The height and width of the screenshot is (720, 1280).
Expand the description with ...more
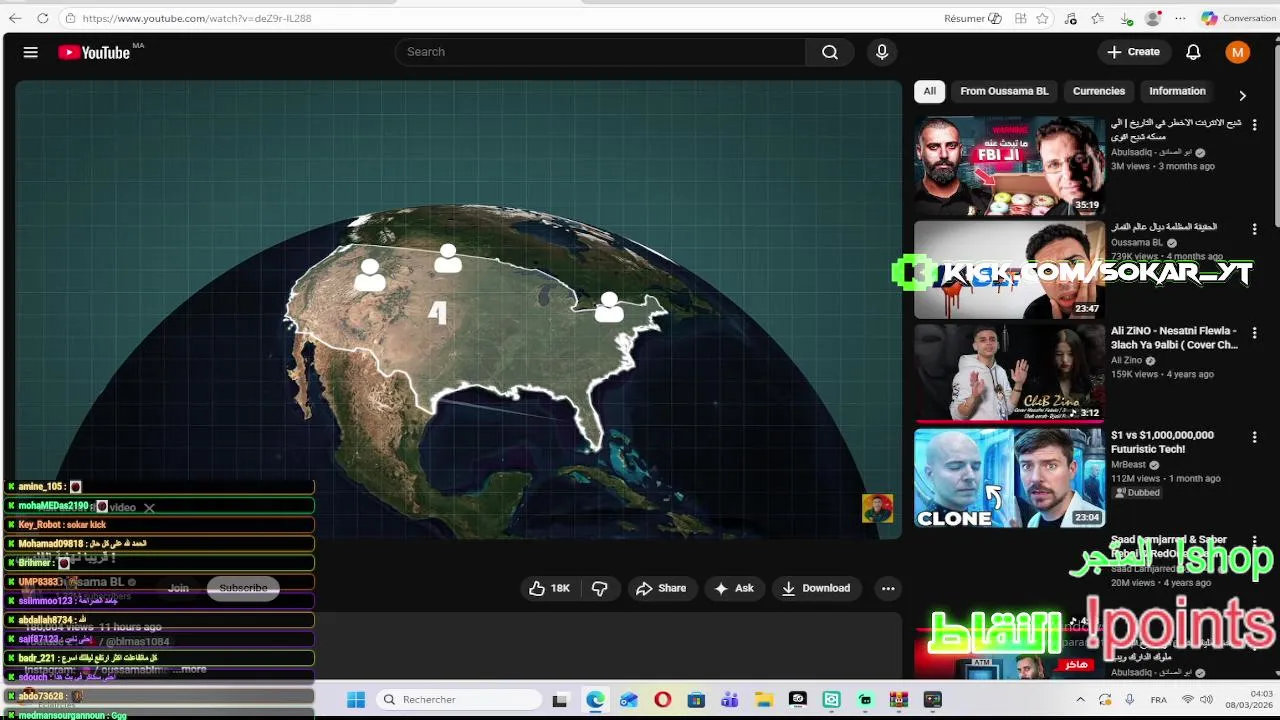point(190,669)
